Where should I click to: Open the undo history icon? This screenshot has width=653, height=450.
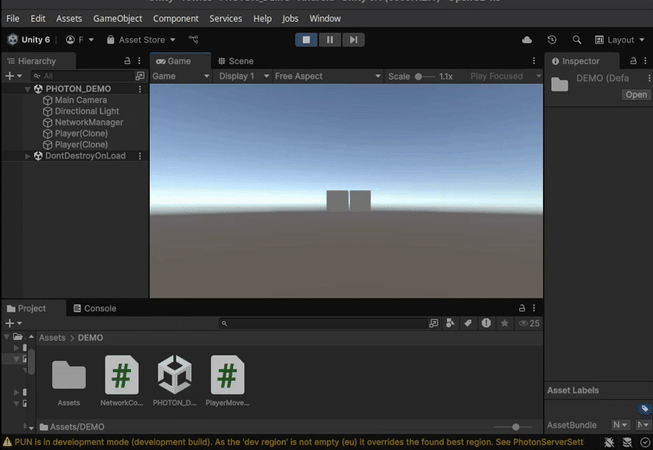point(552,40)
